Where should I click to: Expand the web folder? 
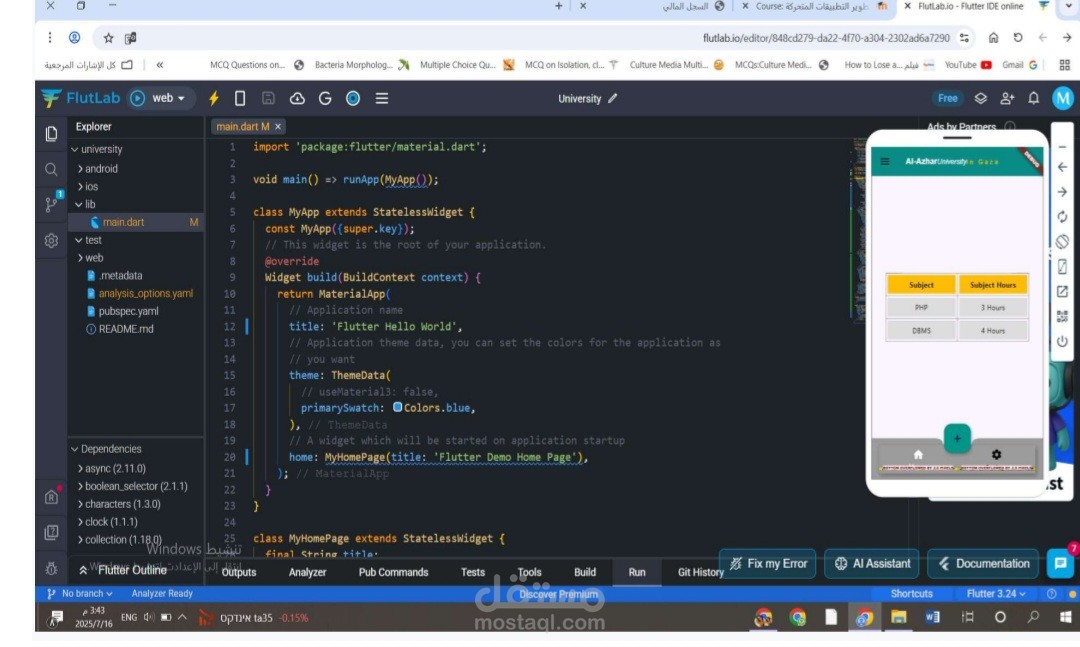[x=90, y=258]
